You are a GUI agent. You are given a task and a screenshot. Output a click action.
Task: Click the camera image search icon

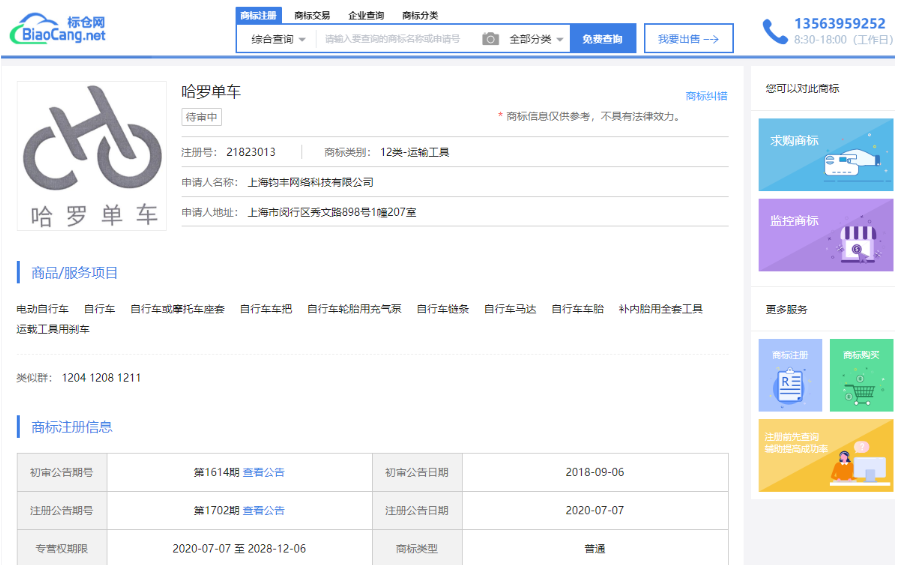(490, 39)
